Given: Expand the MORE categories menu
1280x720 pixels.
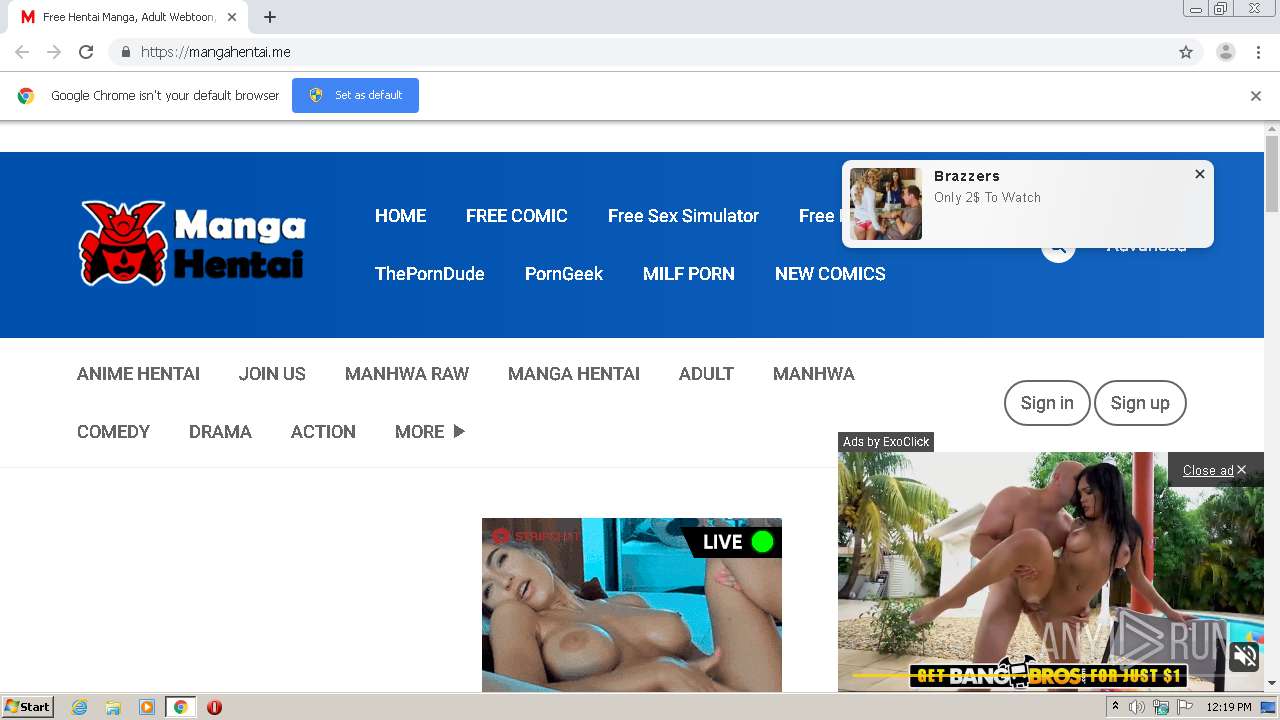Looking at the screenshot, I should coord(430,432).
